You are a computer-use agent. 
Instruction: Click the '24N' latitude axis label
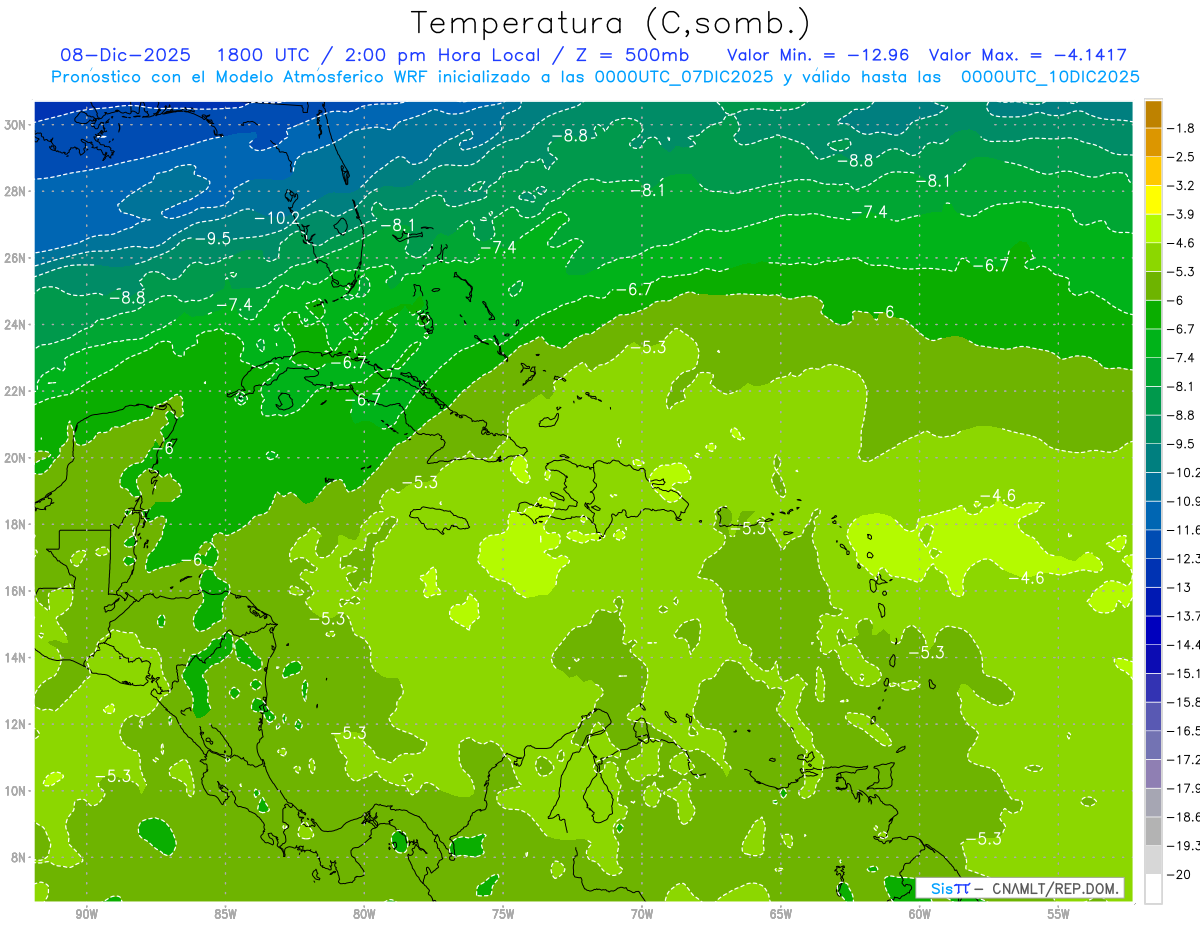(15, 325)
